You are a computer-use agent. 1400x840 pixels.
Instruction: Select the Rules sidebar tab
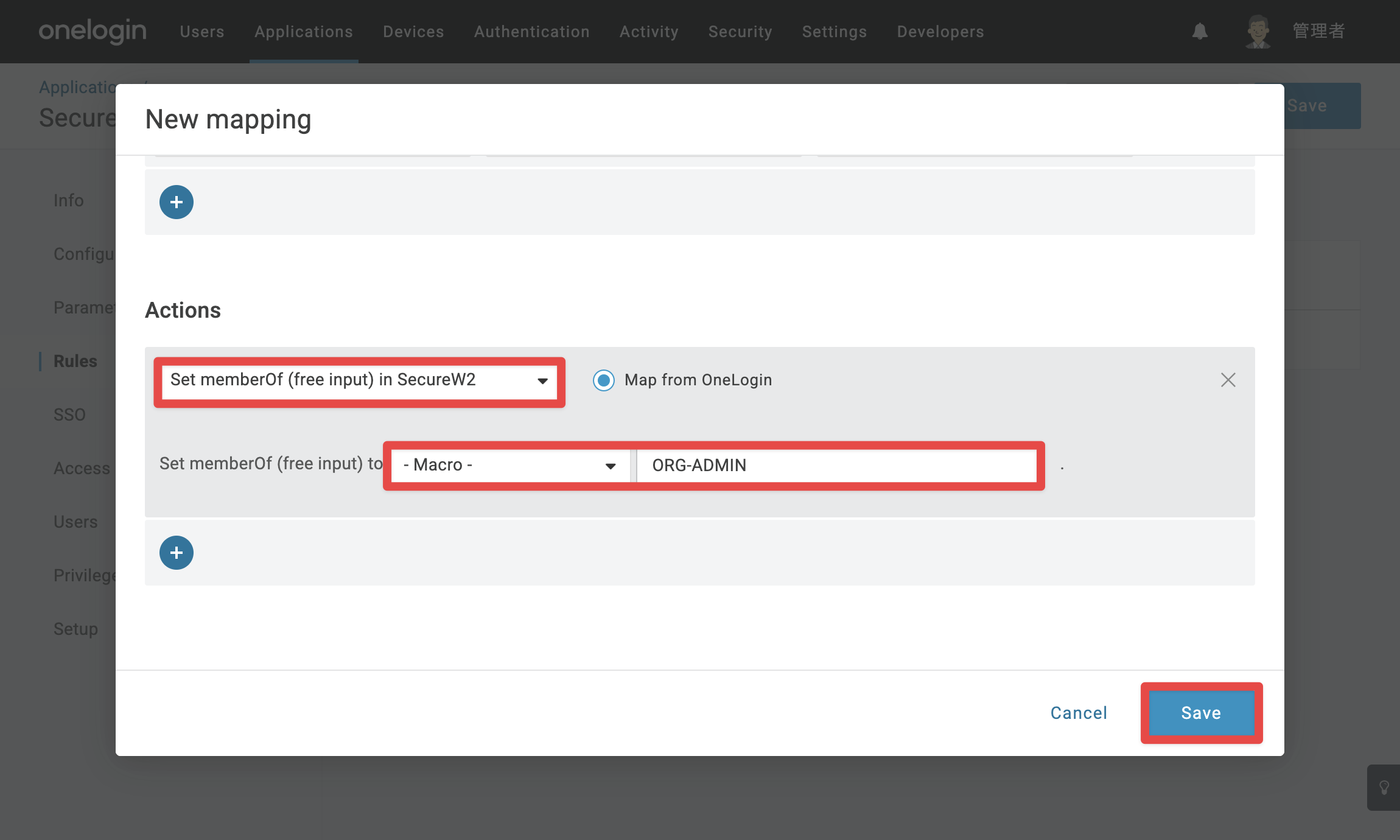(75, 361)
